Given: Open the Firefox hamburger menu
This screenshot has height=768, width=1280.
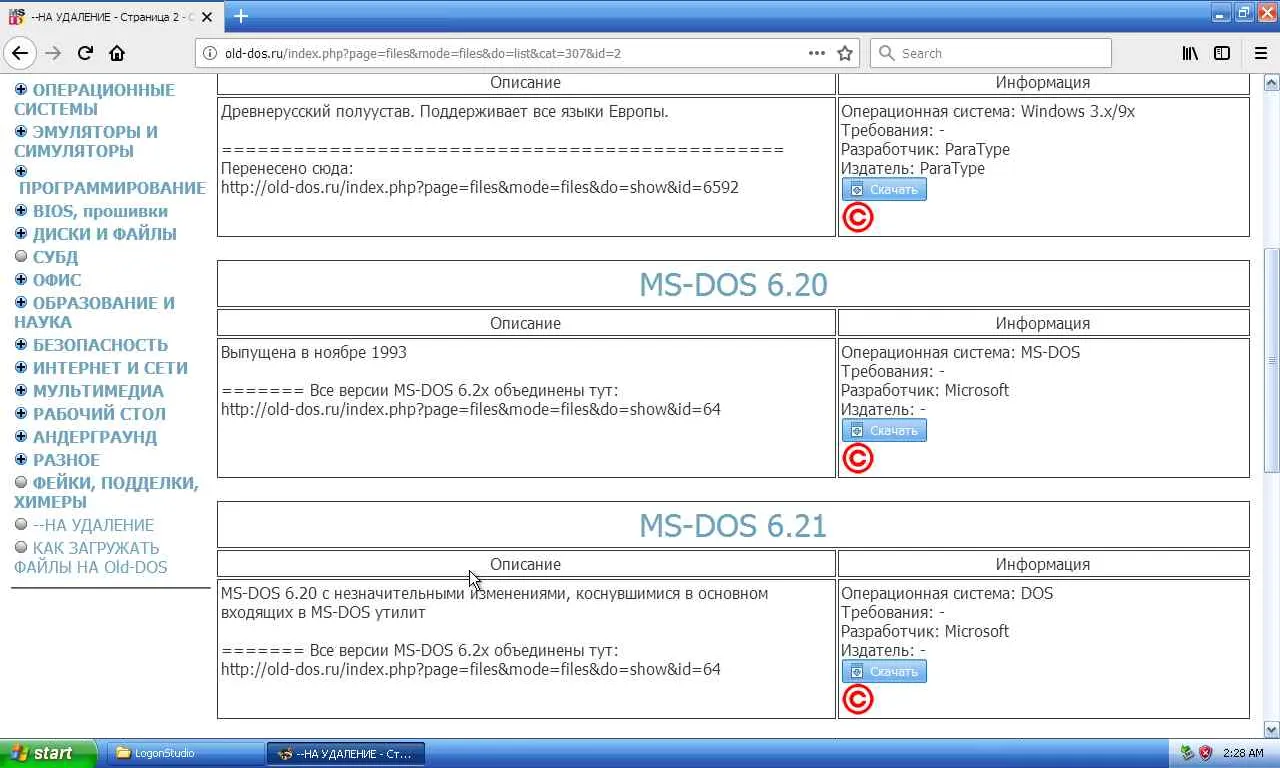Looking at the screenshot, I should tap(1260, 53).
